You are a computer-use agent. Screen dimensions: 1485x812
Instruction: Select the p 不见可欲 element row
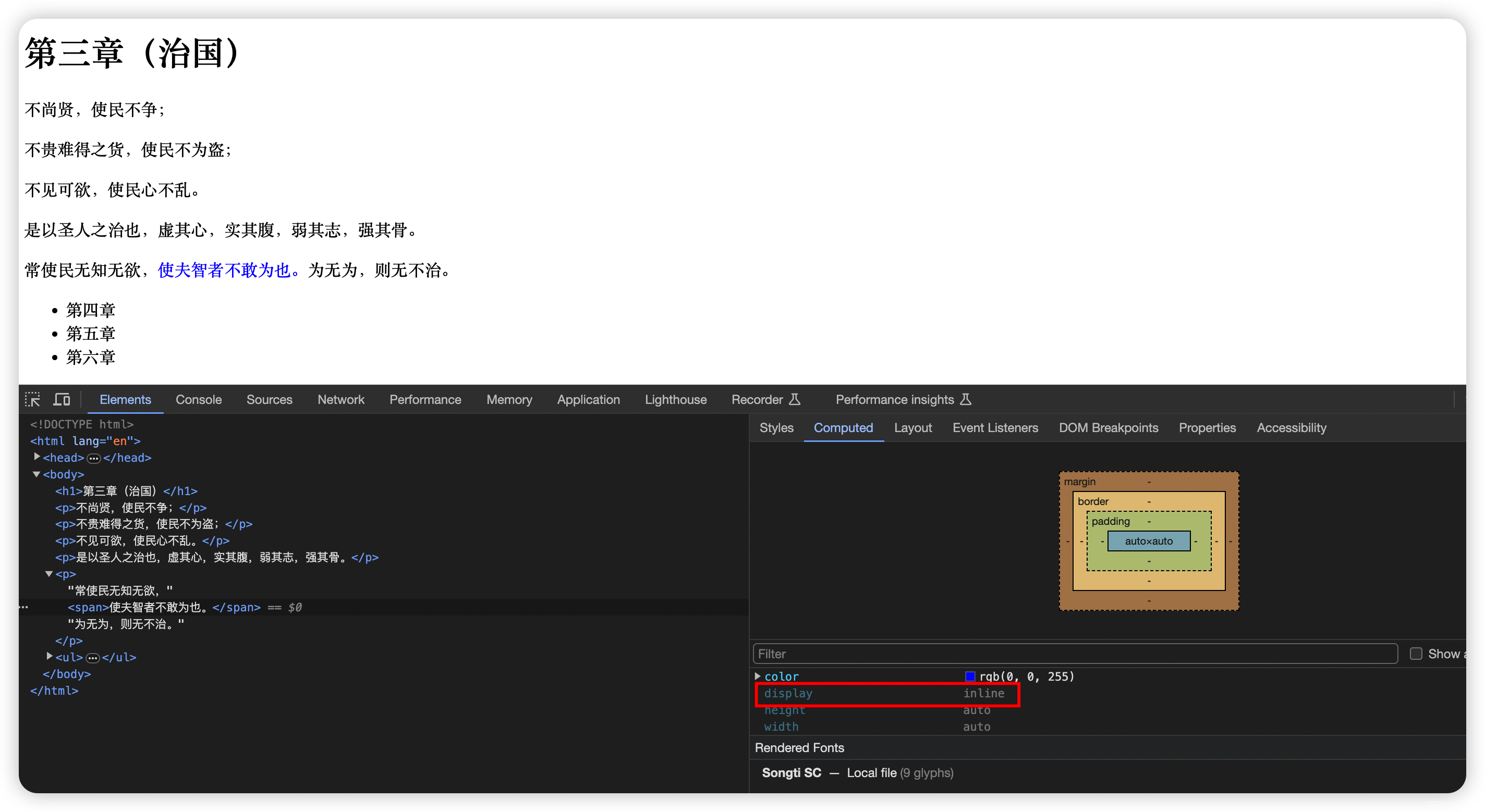pyautogui.click(x=142, y=540)
